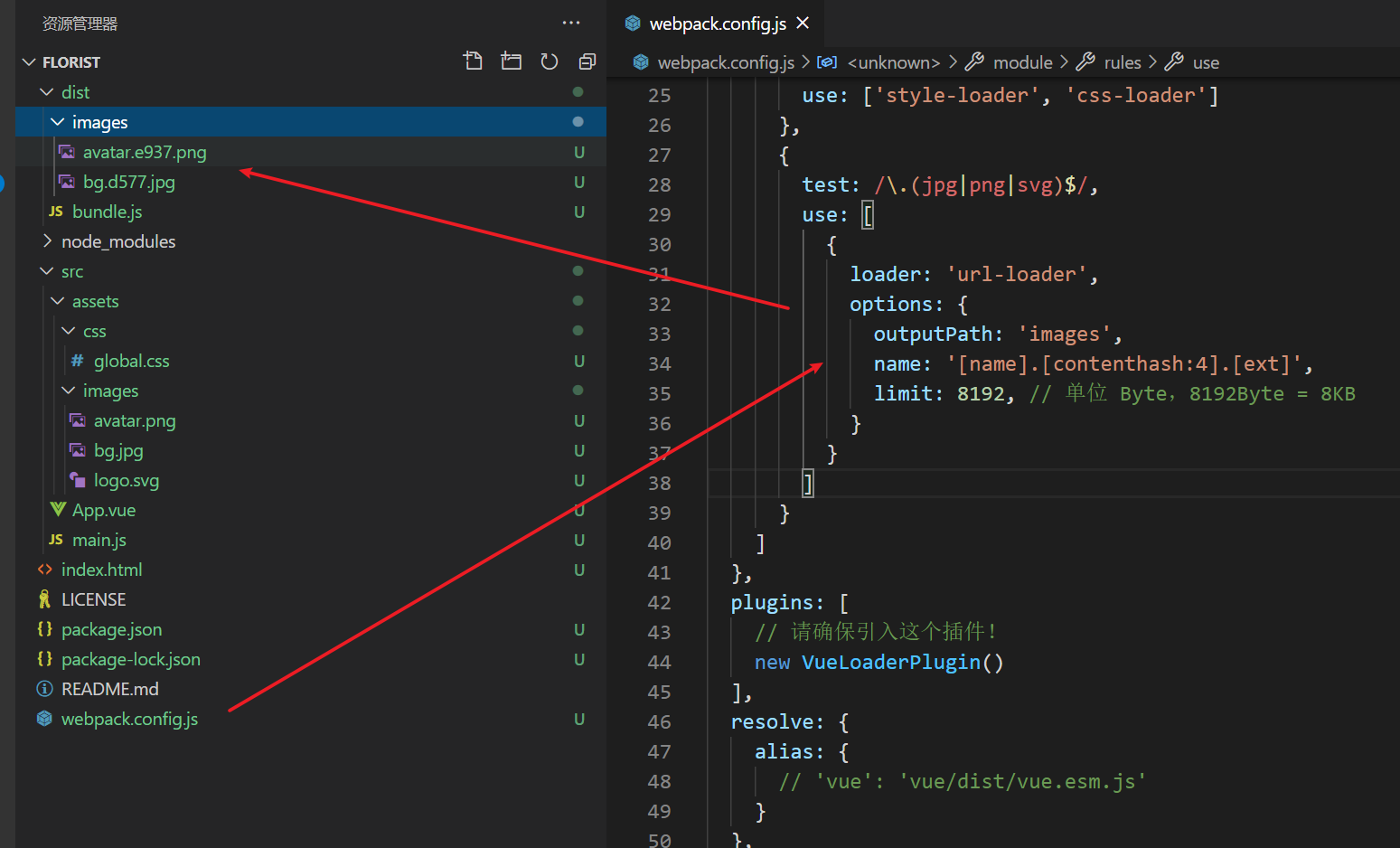Click the '[name].[contenthash:4].[ext]' string
The width and height of the screenshot is (1400, 848).
coord(1123,363)
